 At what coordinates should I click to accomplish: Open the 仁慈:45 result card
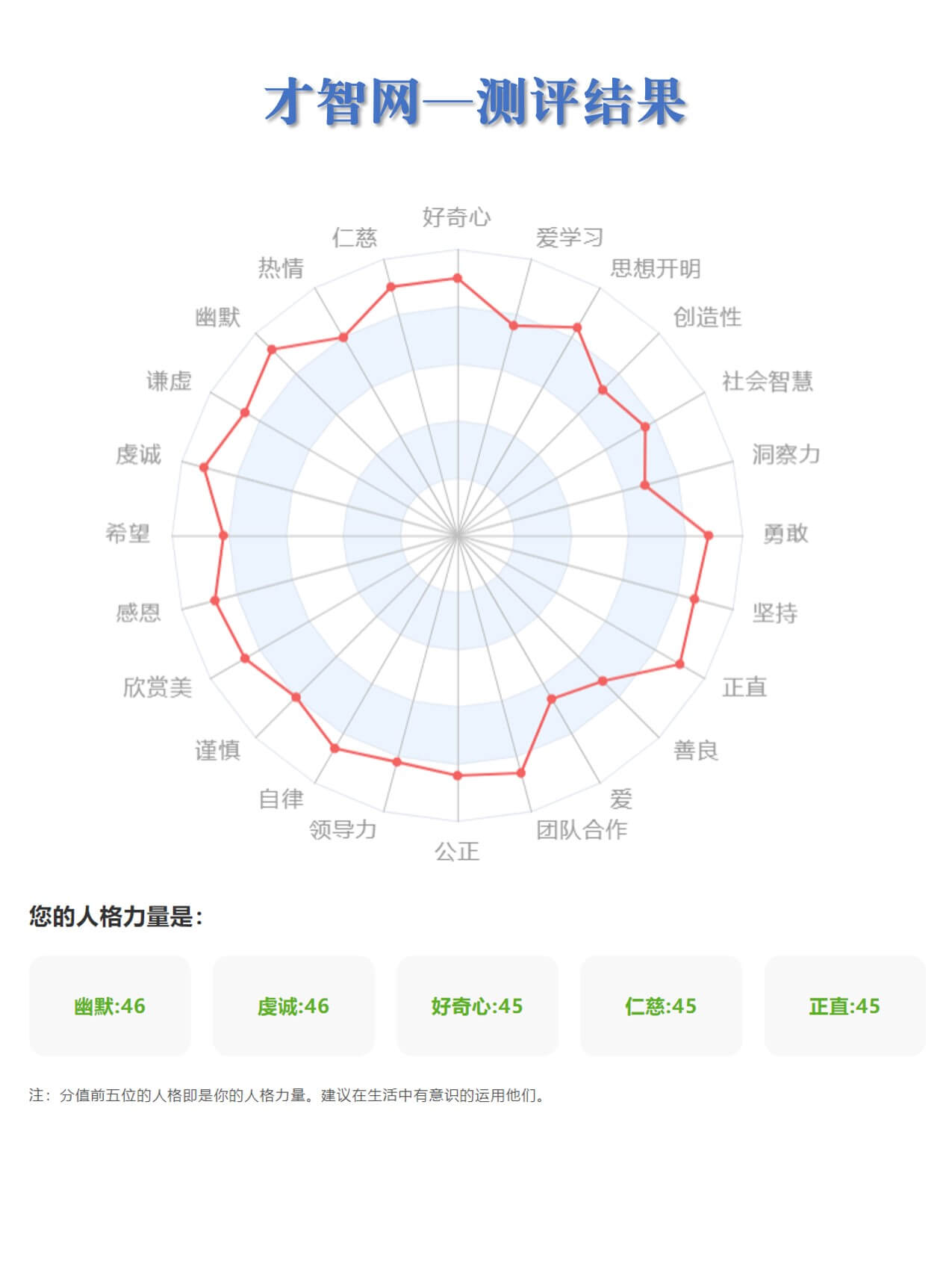(x=661, y=1006)
